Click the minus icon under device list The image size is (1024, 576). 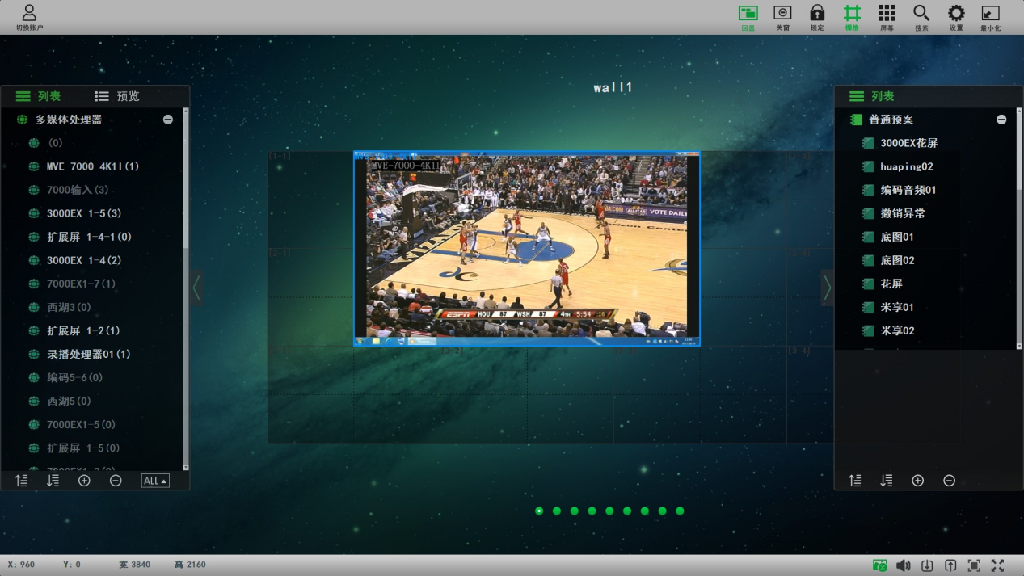point(116,481)
